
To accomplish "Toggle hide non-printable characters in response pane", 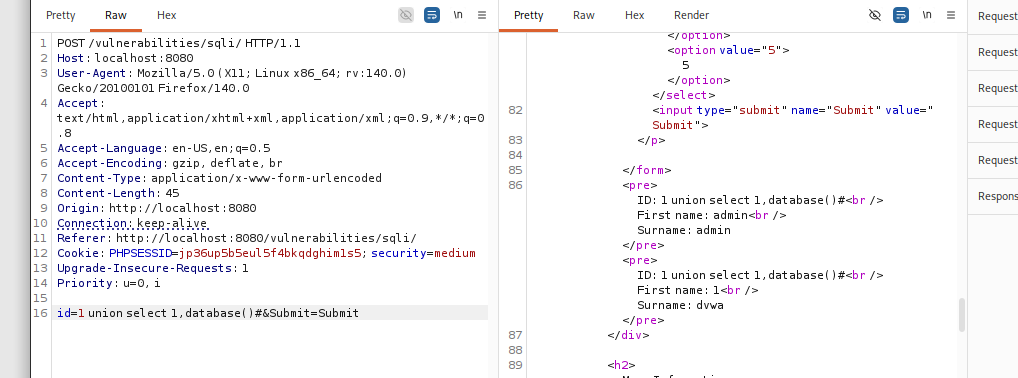I will click(x=875, y=15).
